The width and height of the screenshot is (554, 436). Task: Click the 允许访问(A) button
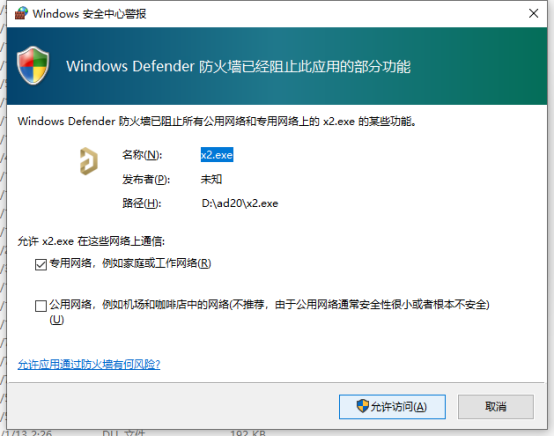392,407
